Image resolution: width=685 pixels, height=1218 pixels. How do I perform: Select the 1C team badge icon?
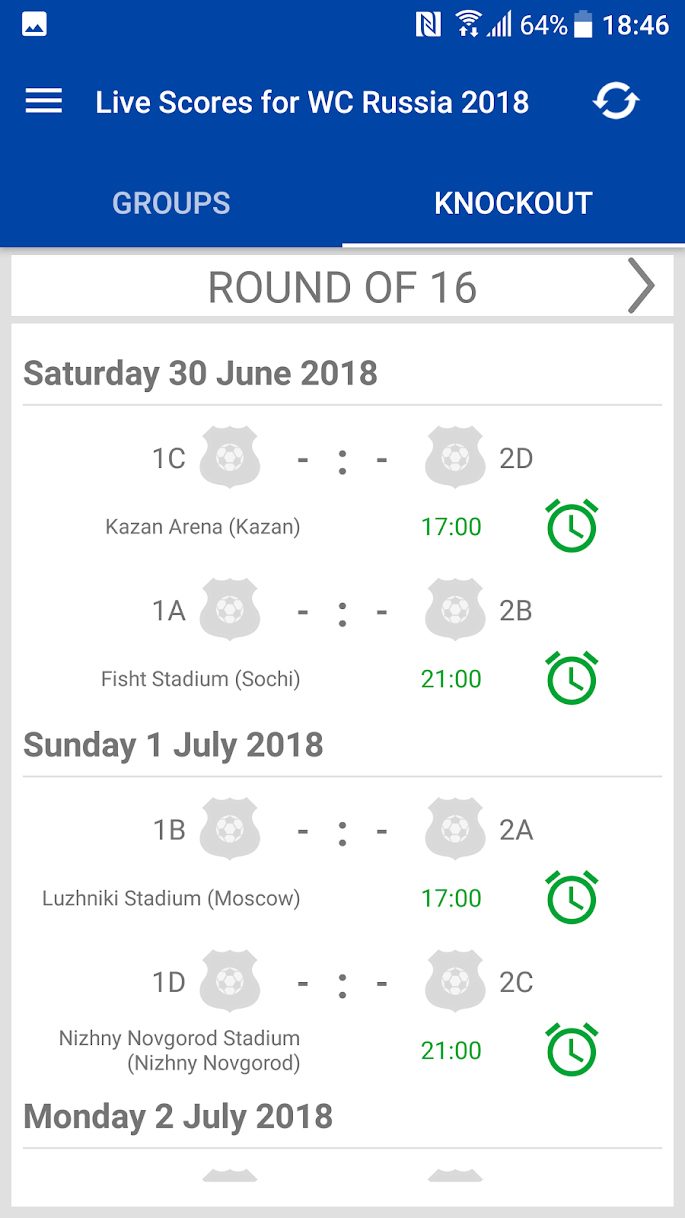pos(229,457)
